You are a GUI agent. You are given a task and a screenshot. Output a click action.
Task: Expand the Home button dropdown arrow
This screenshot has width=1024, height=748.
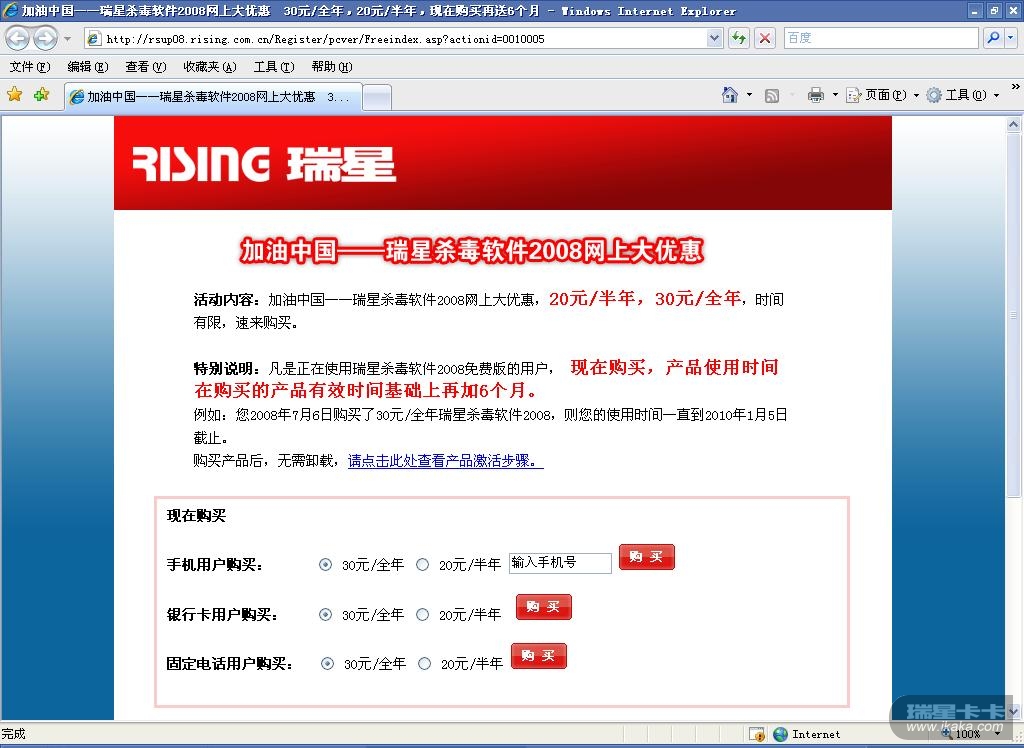(x=749, y=95)
